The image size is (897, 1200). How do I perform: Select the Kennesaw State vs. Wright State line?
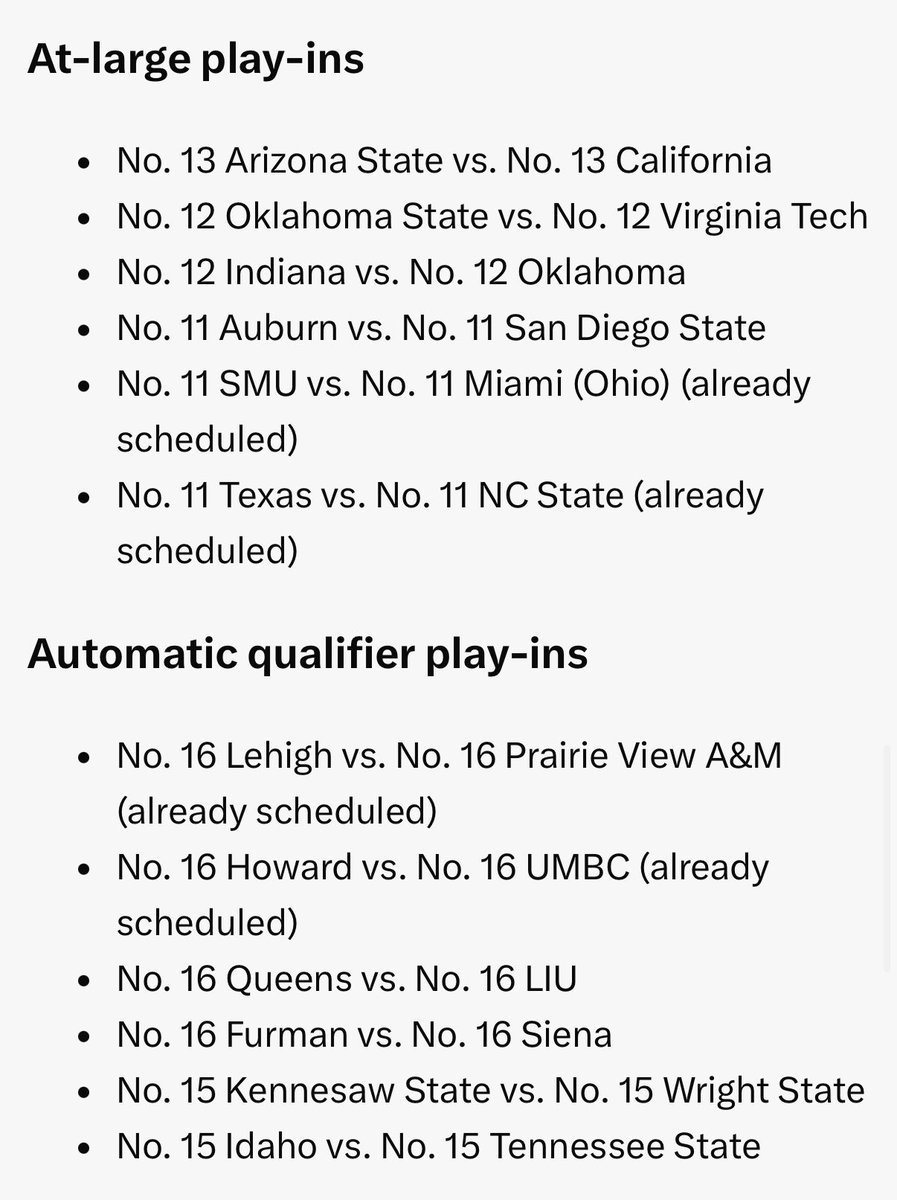490,1089
